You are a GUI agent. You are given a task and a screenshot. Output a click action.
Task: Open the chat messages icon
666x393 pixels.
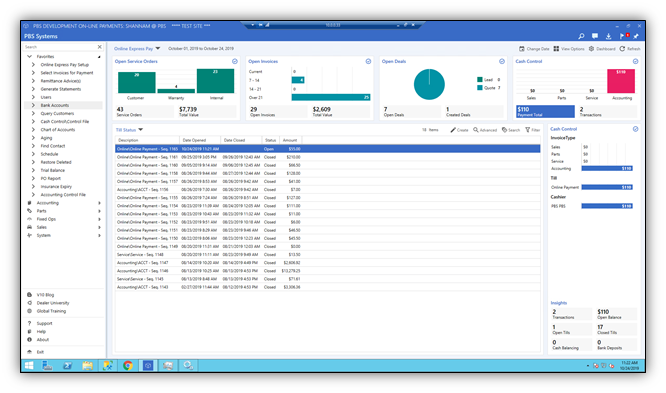pos(595,36)
